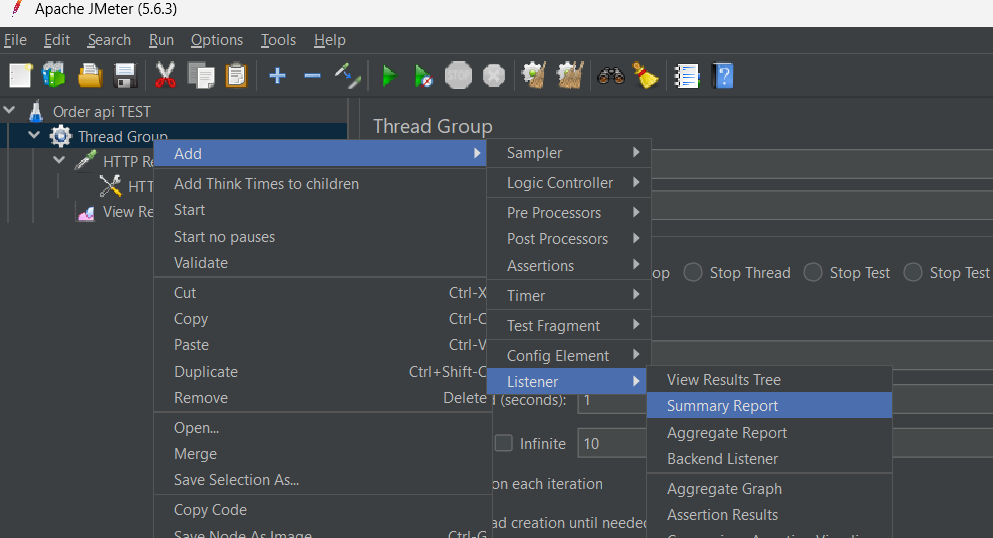
Task: Choose Summary Report listener
Action: [x=769, y=406]
